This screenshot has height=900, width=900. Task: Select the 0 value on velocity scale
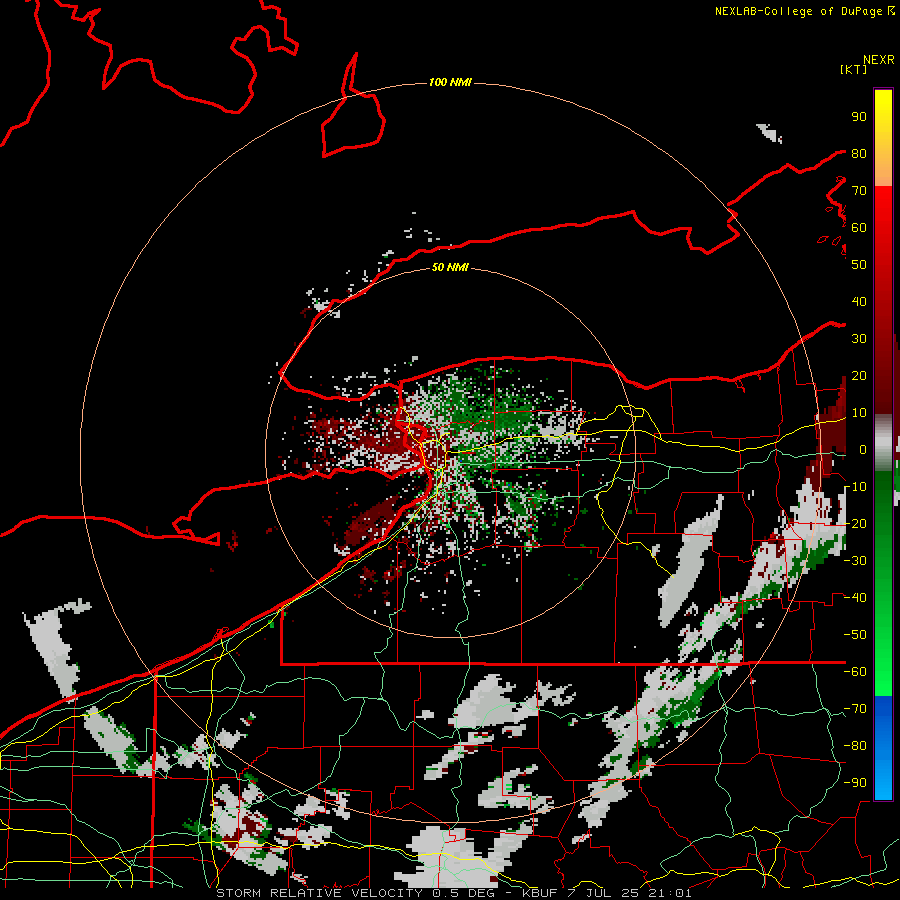pos(863,449)
